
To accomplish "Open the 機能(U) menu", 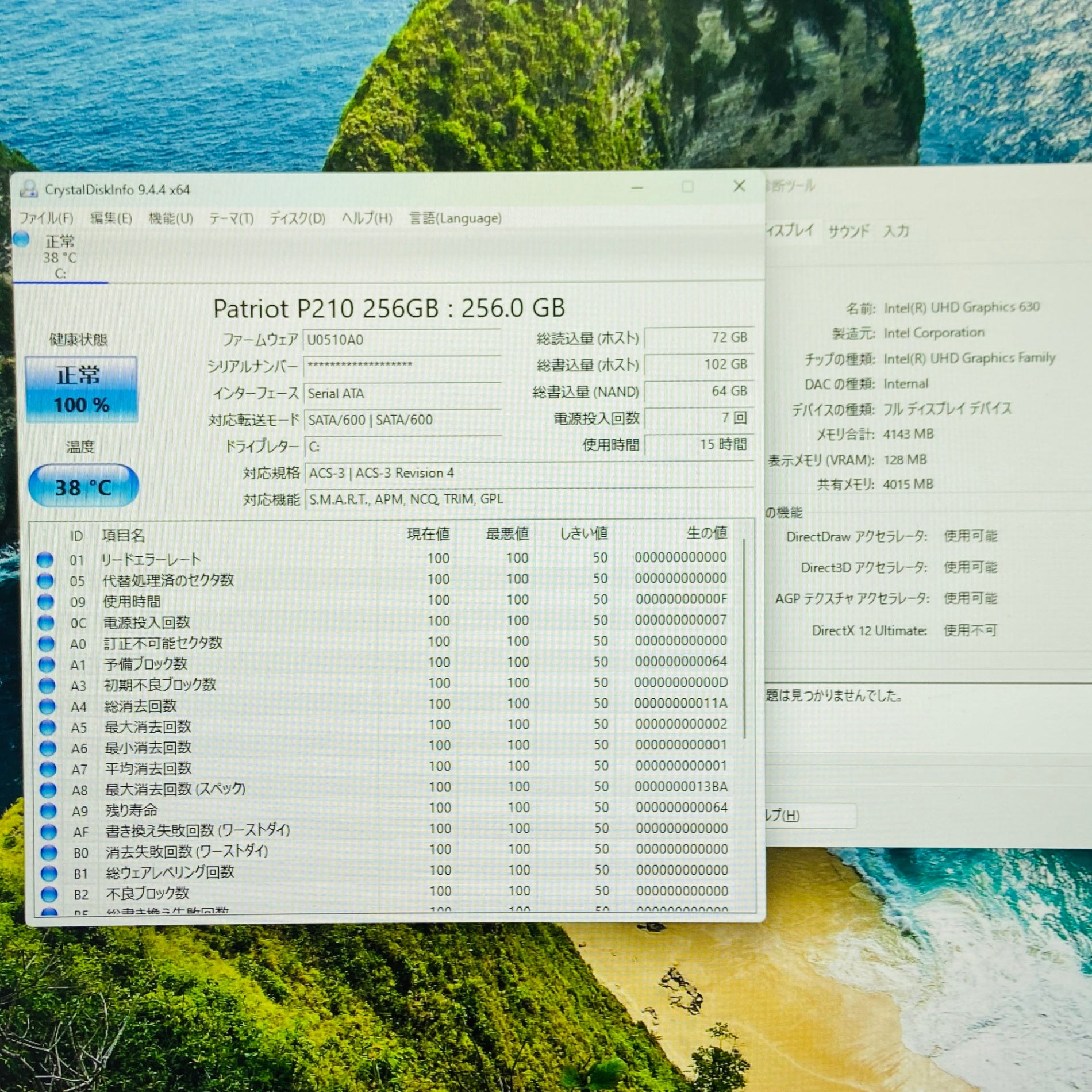I will pyautogui.click(x=171, y=218).
